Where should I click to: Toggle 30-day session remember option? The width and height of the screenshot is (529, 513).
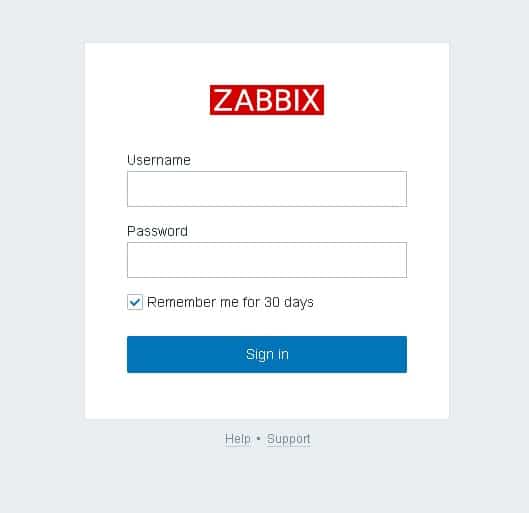pyautogui.click(x=135, y=302)
